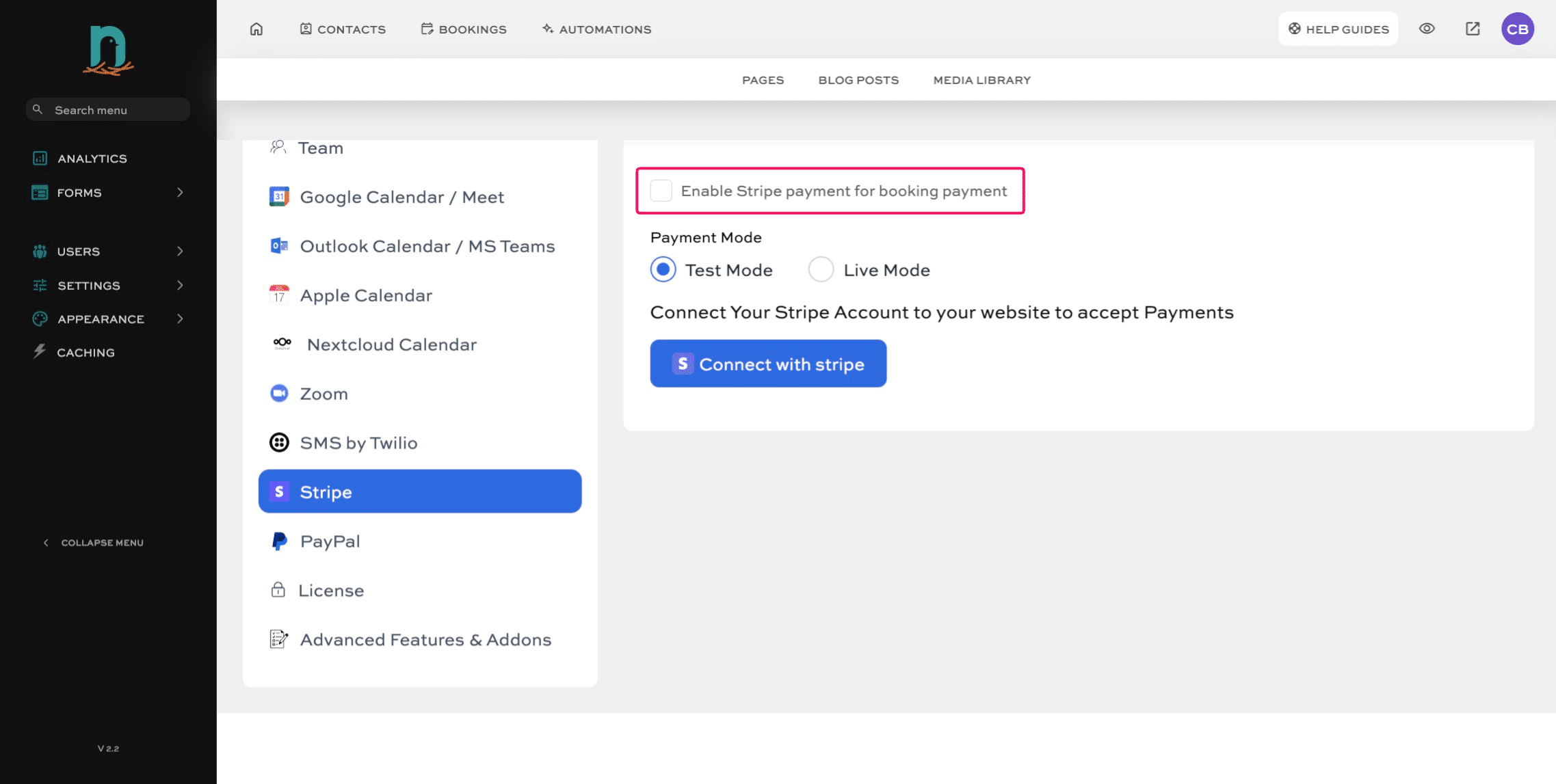Switch to the Blog Posts tab
This screenshot has height=784, width=1556.
(x=858, y=79)
